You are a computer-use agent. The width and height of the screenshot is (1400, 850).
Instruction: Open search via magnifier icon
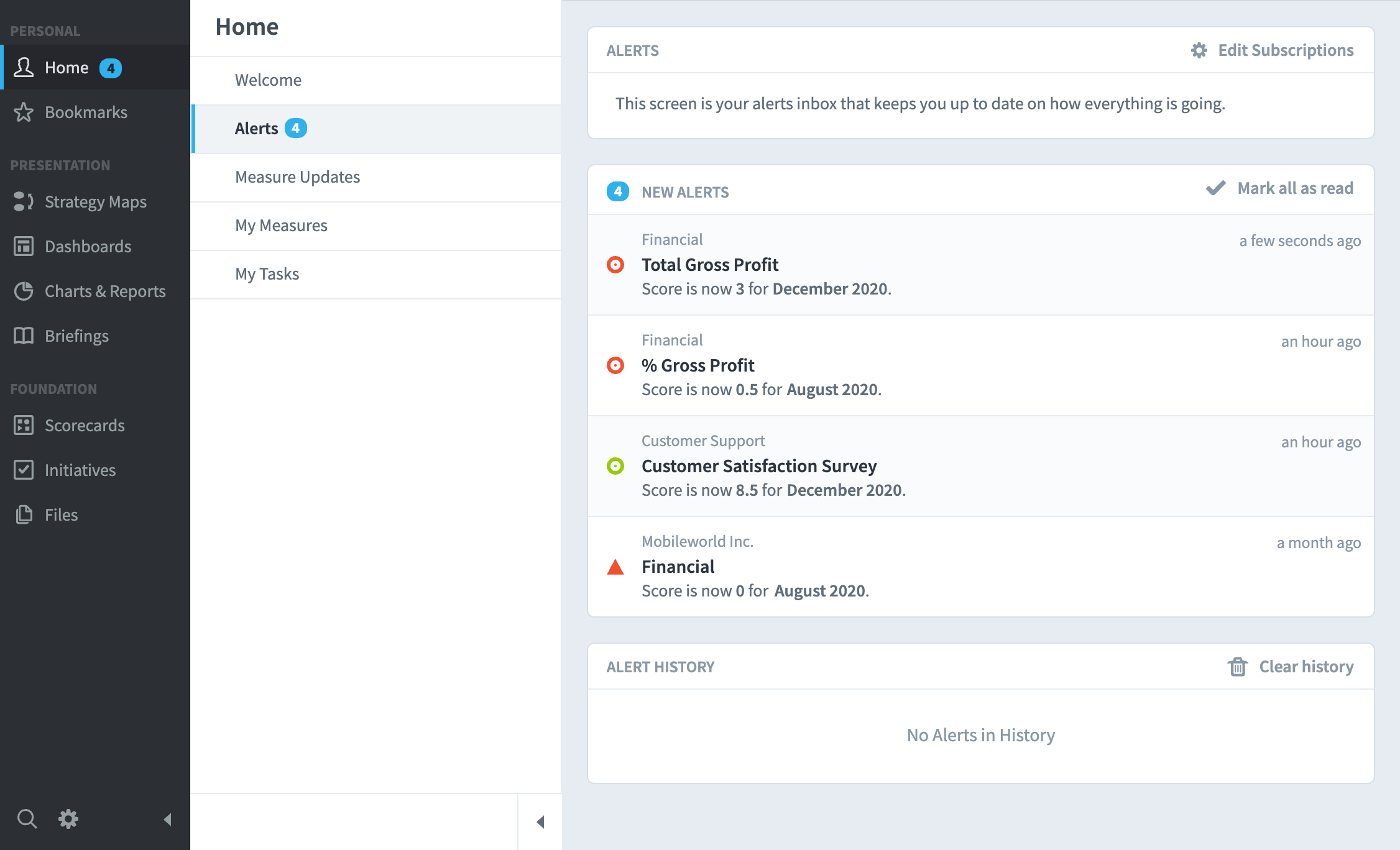pos(27,819)
